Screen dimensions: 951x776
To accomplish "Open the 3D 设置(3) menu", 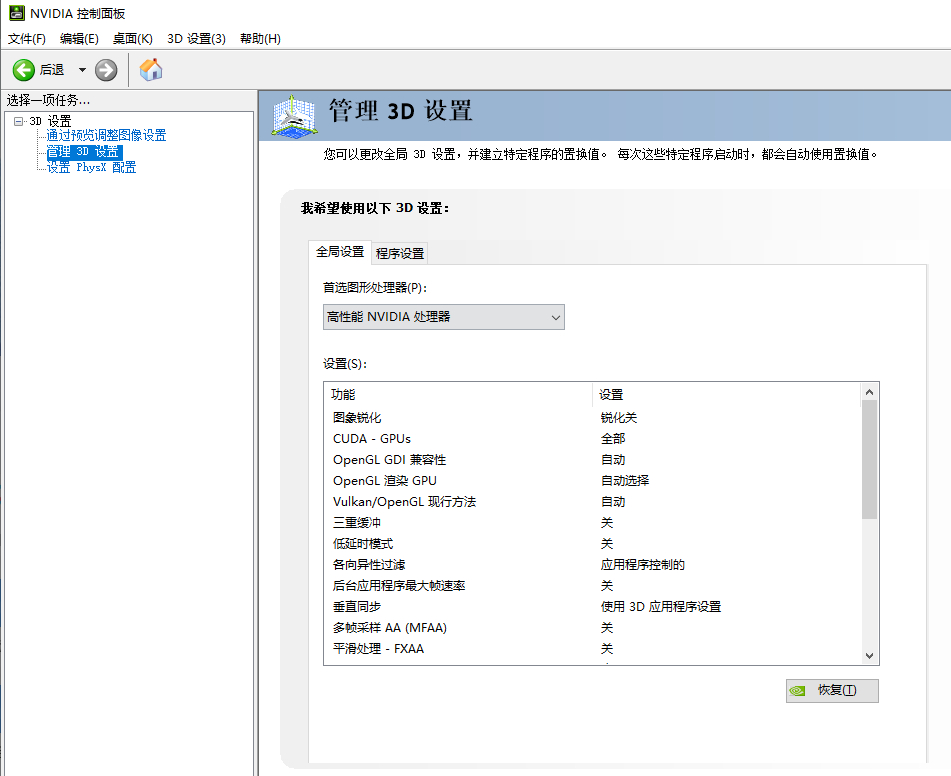I will [x=197, y=38].
